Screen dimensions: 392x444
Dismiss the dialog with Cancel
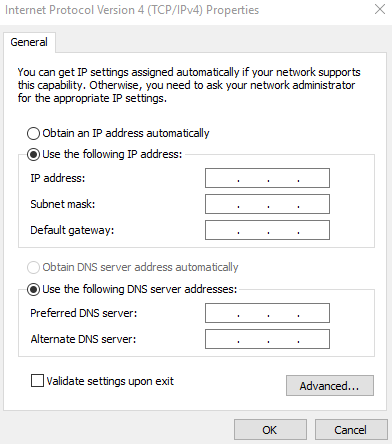click(x=351, y=430)
